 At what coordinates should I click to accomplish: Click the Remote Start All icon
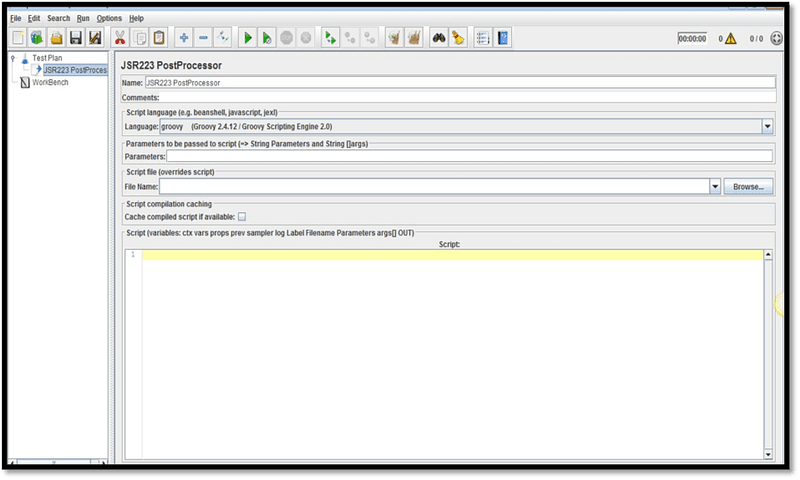331,38
